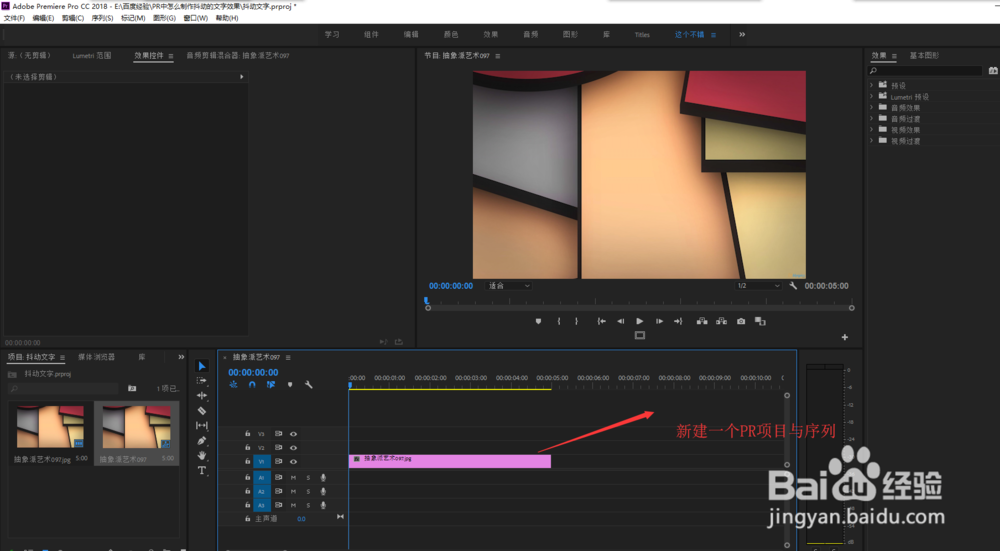This screenshot has width=1000, height=551.
Task: Toggle V2 track visibility eye
Action: click(x=293, y=448)
